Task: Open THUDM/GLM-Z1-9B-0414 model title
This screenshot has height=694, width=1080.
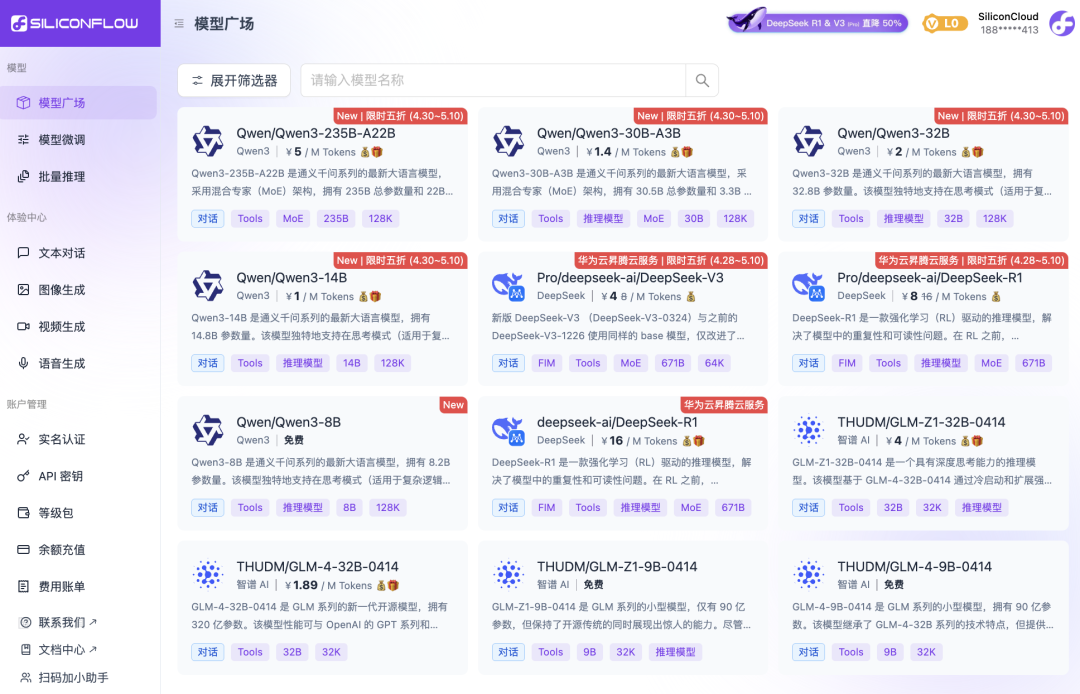Action: 617,567
